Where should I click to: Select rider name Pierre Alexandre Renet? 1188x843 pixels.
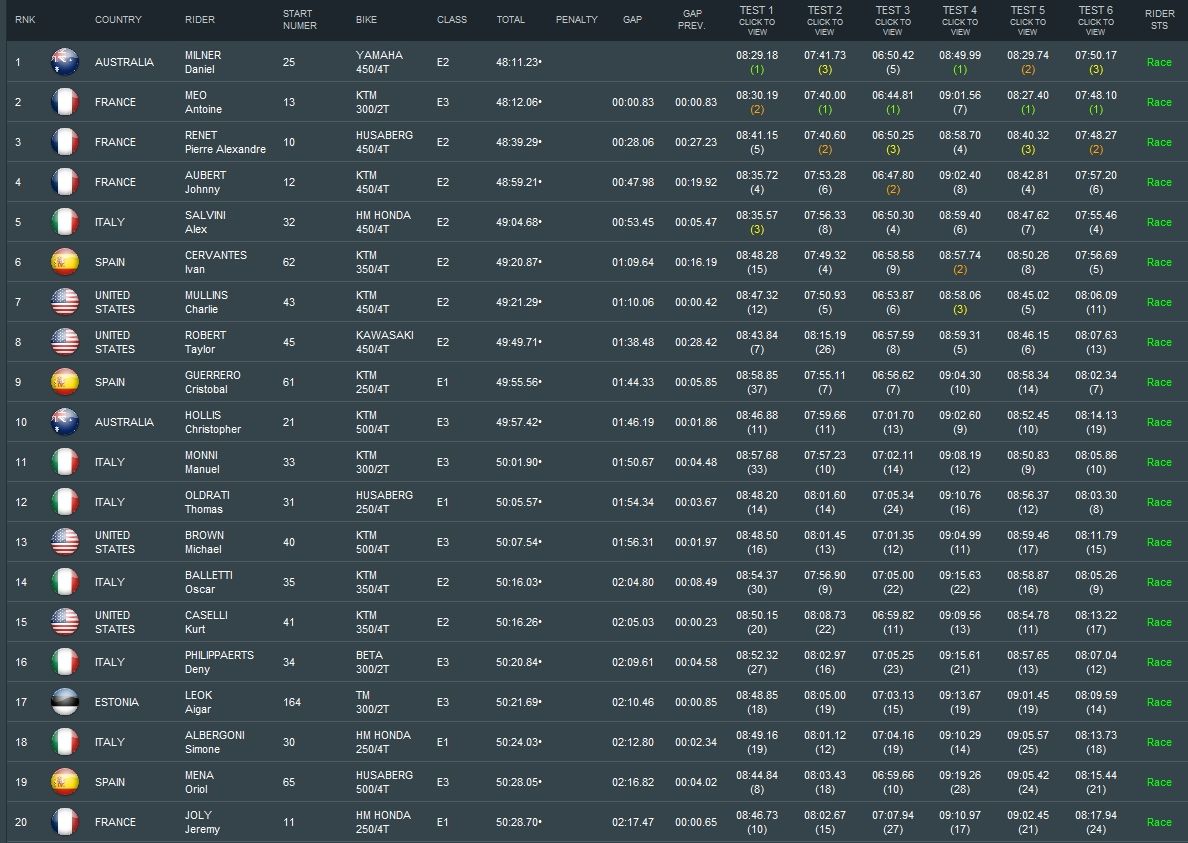[225, 142]
